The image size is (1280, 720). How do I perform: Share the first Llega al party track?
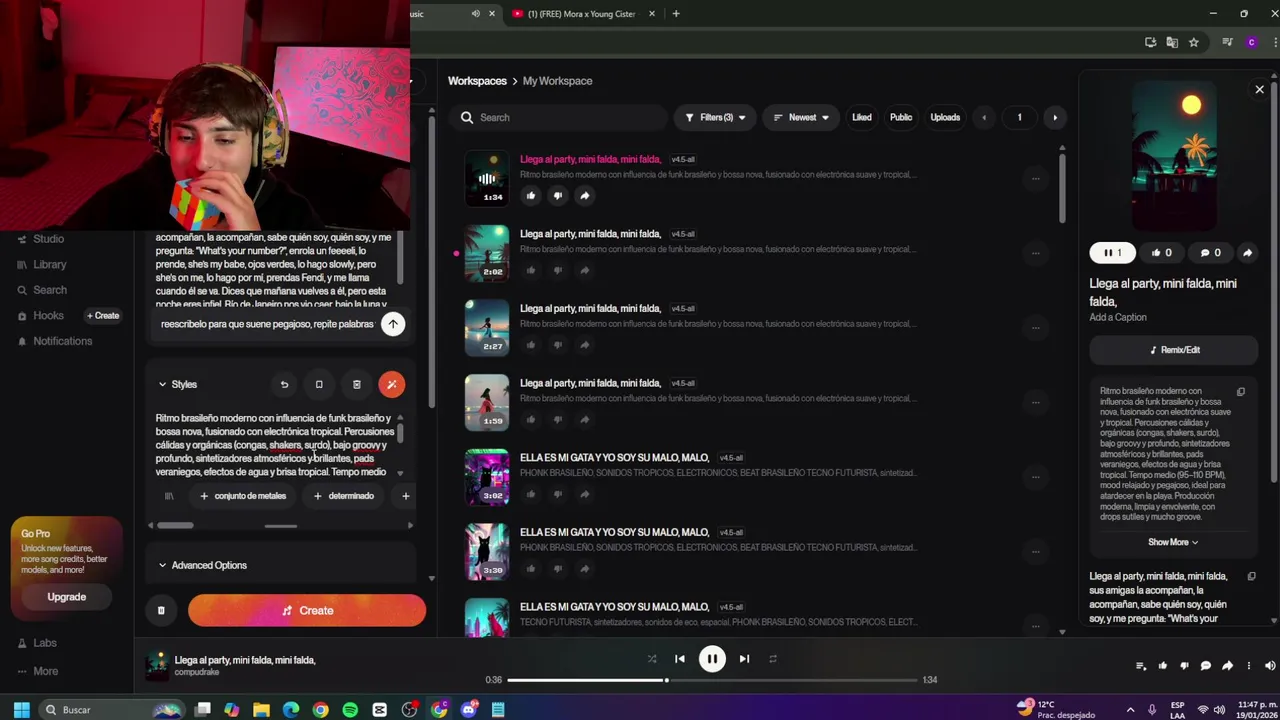click(585, 195)
